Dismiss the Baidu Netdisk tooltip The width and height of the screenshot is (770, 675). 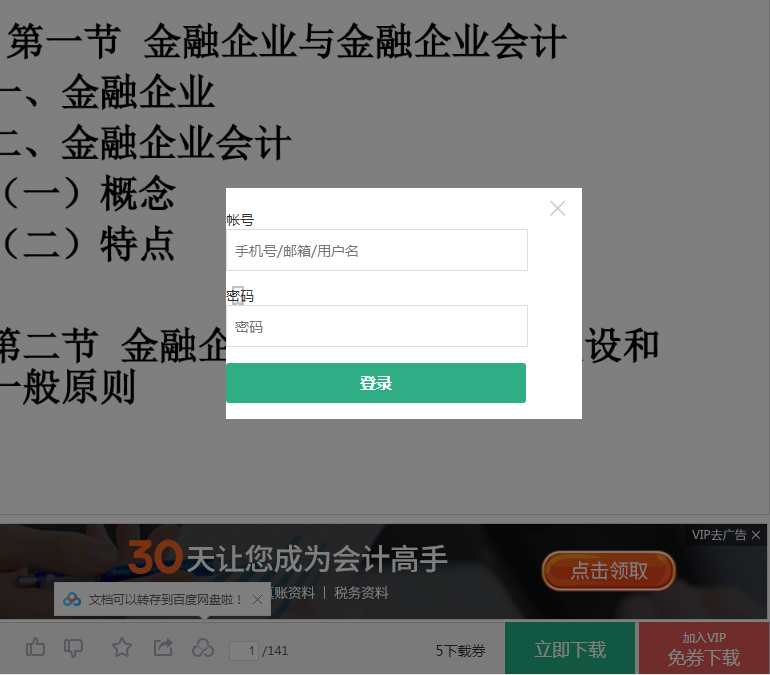coord(257,599)
